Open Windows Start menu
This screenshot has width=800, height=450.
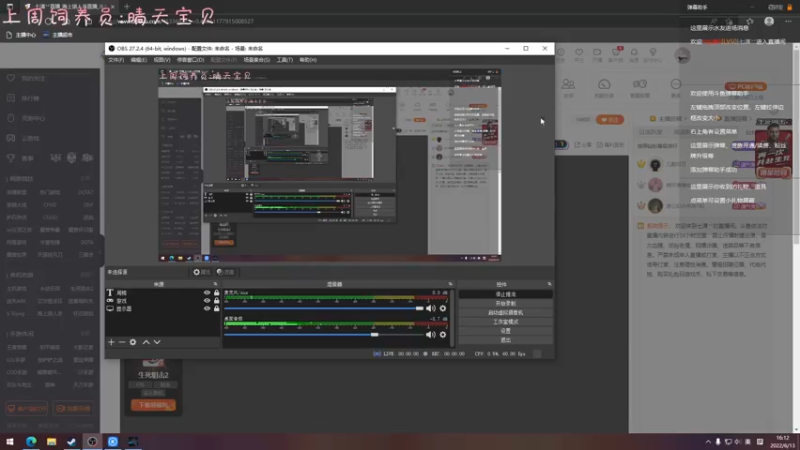10,442
